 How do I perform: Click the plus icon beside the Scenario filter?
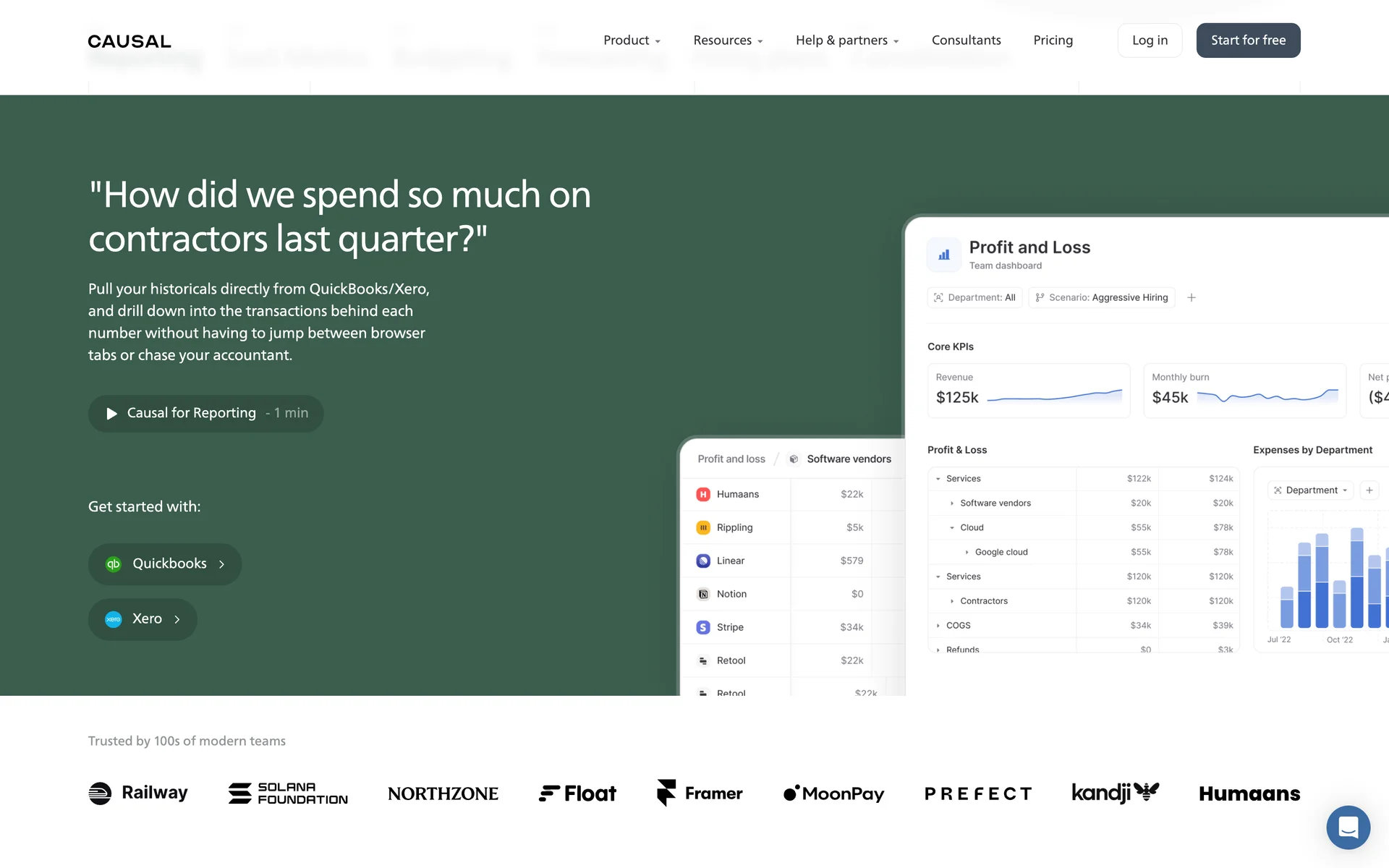1192,297
